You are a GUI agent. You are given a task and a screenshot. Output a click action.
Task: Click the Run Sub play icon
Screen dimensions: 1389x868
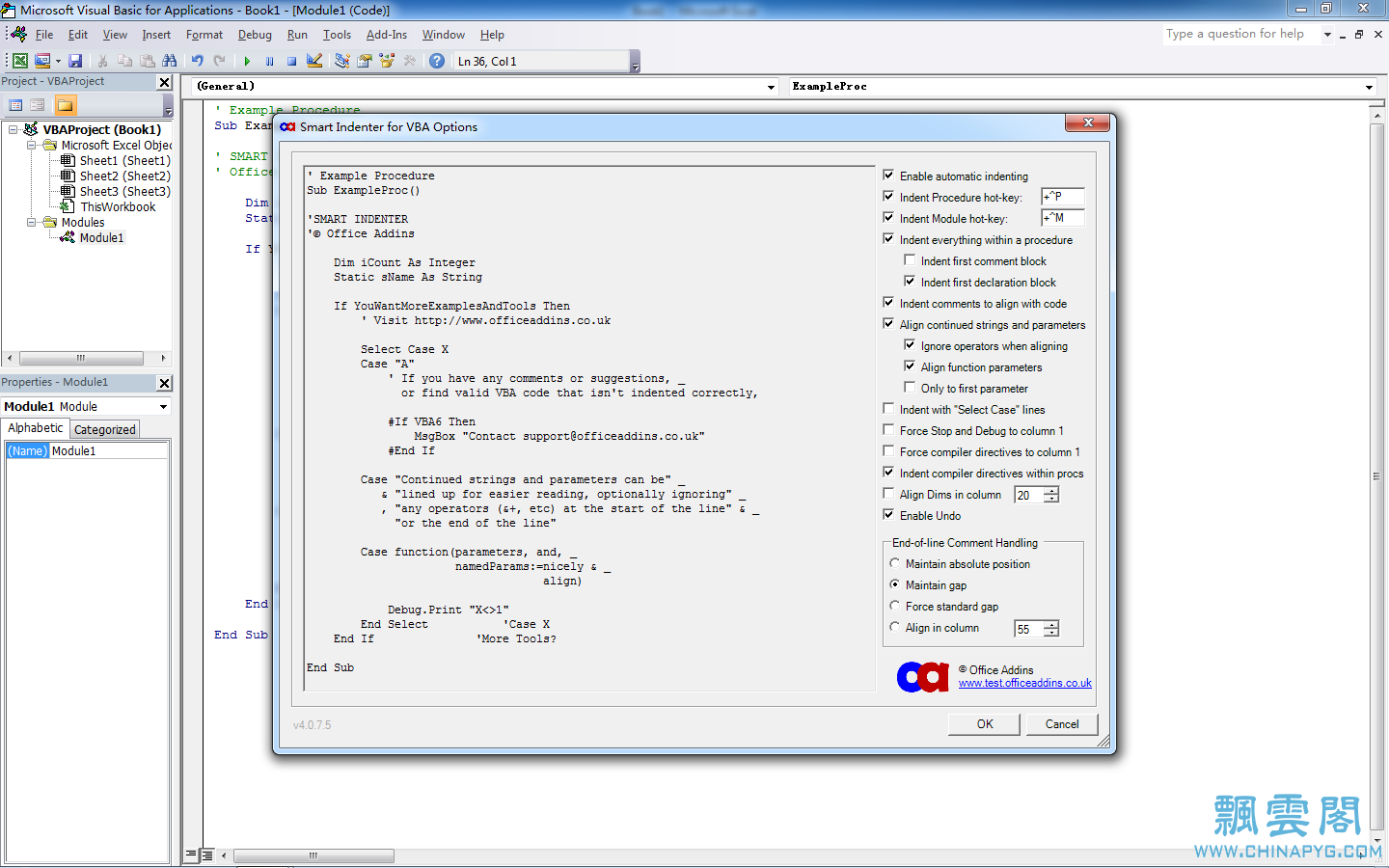click(247, 61)
